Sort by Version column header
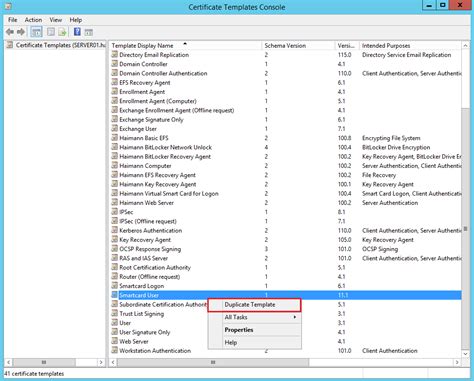 [347, 46]
